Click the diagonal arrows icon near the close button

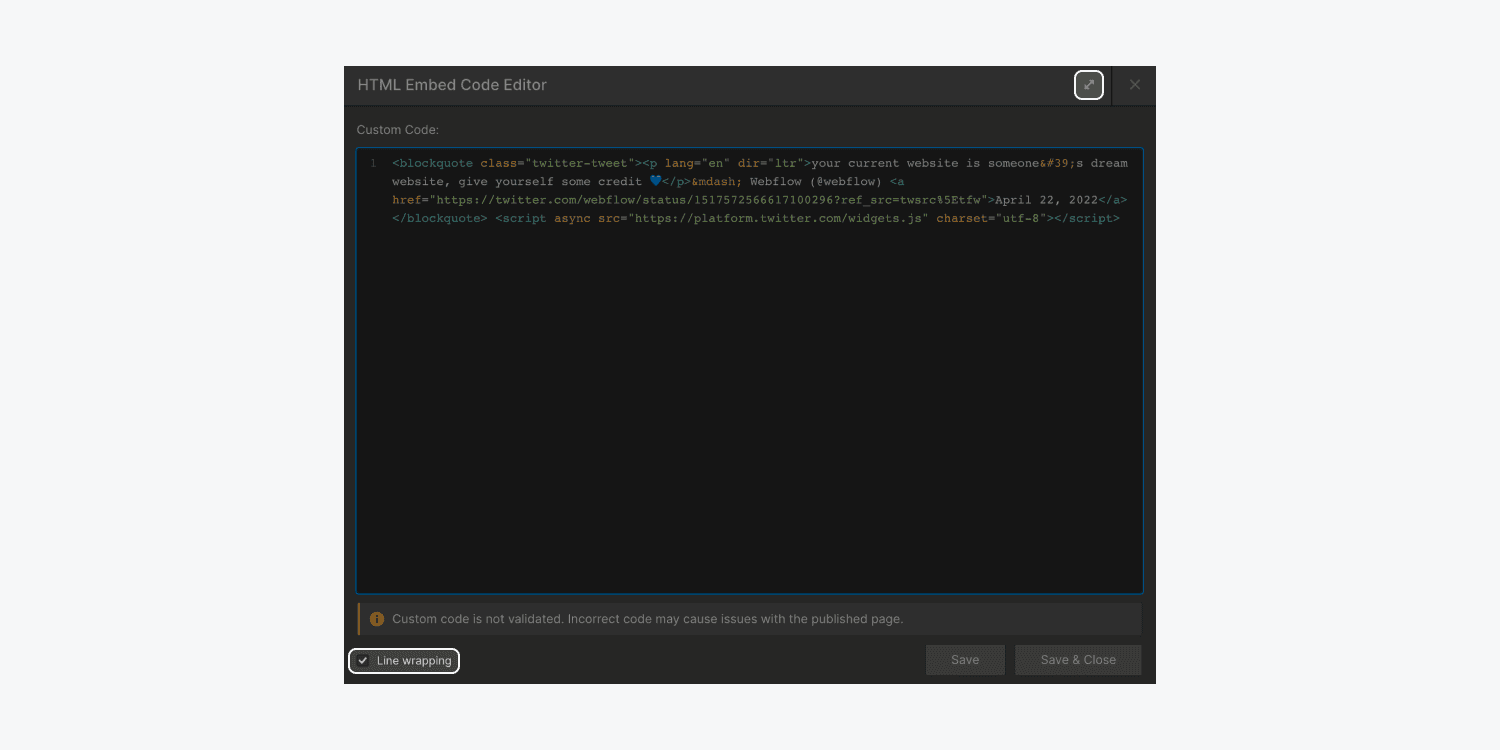[1089, 85]
